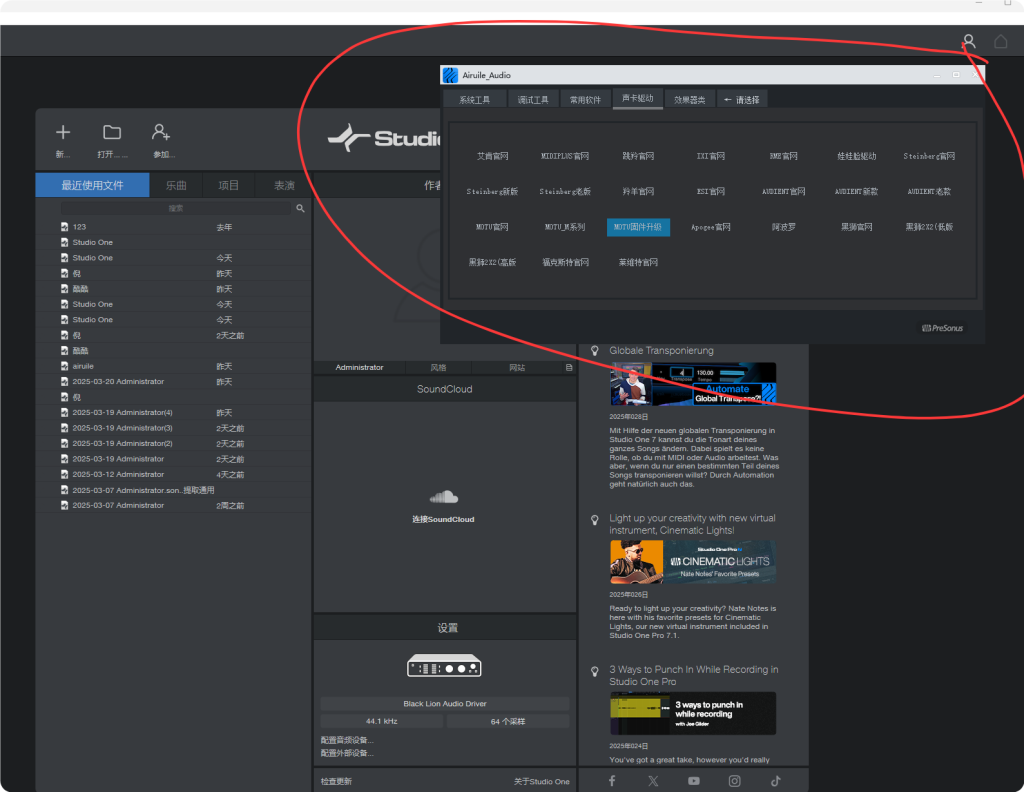Click the audio interface device icon under 设置
This screenshot has width=1024, height=792.
(444, 667)
